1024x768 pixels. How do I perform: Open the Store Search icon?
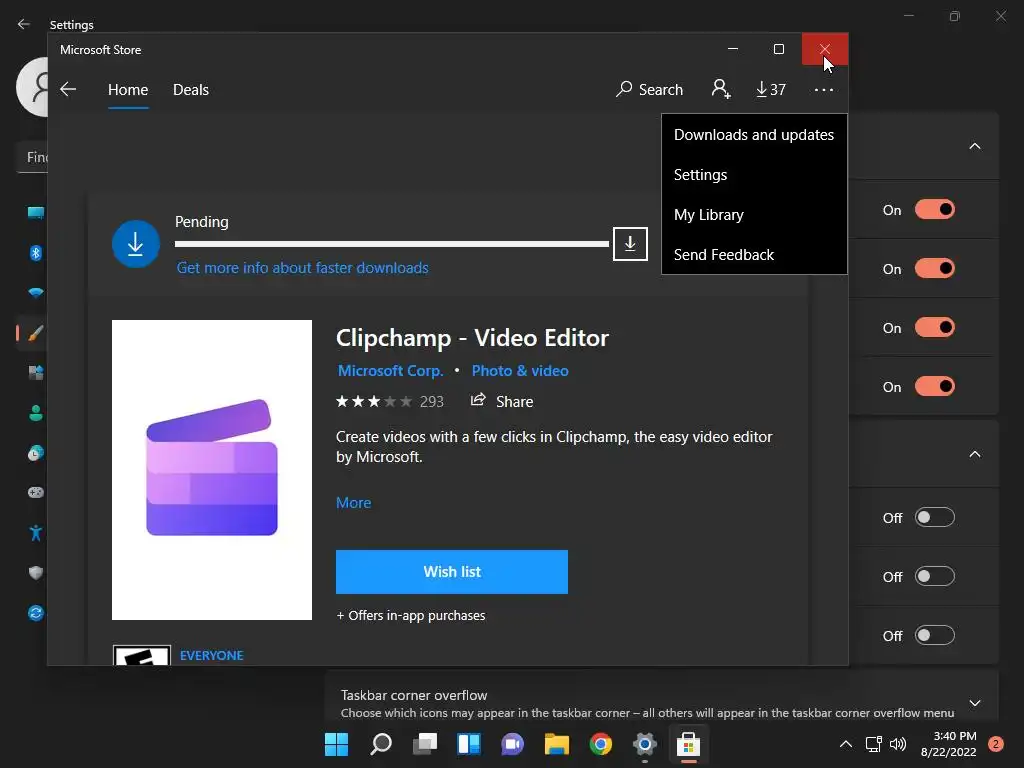click(x=624, y=89)
